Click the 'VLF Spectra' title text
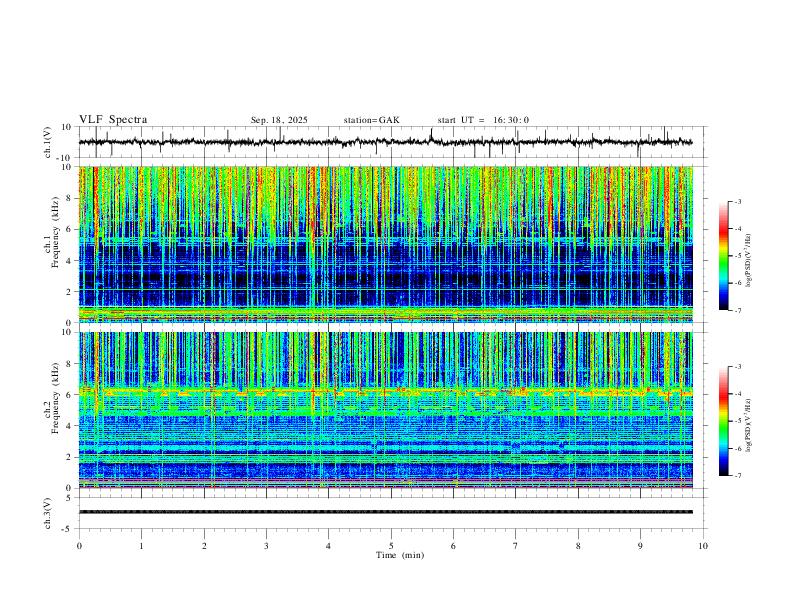The image size is (792, 612). [x=113, y=120]
